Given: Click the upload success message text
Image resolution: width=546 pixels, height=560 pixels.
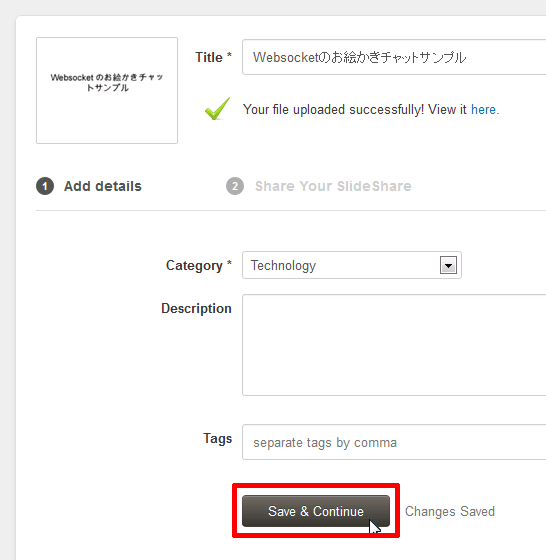Looking at the screenshot, I should (371, 109).
